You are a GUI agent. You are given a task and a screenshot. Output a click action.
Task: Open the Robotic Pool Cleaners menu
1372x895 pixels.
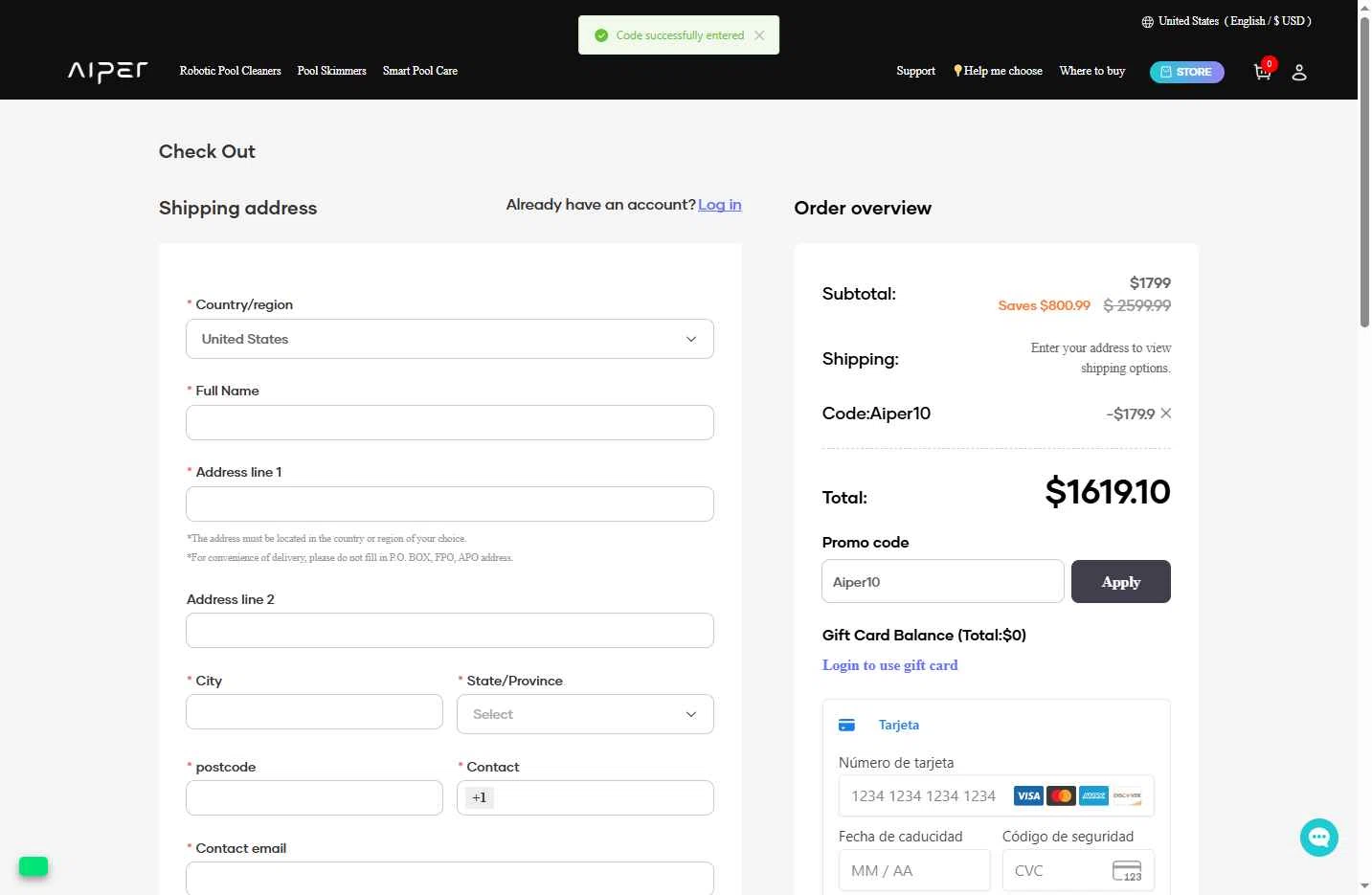pos(230,71)
